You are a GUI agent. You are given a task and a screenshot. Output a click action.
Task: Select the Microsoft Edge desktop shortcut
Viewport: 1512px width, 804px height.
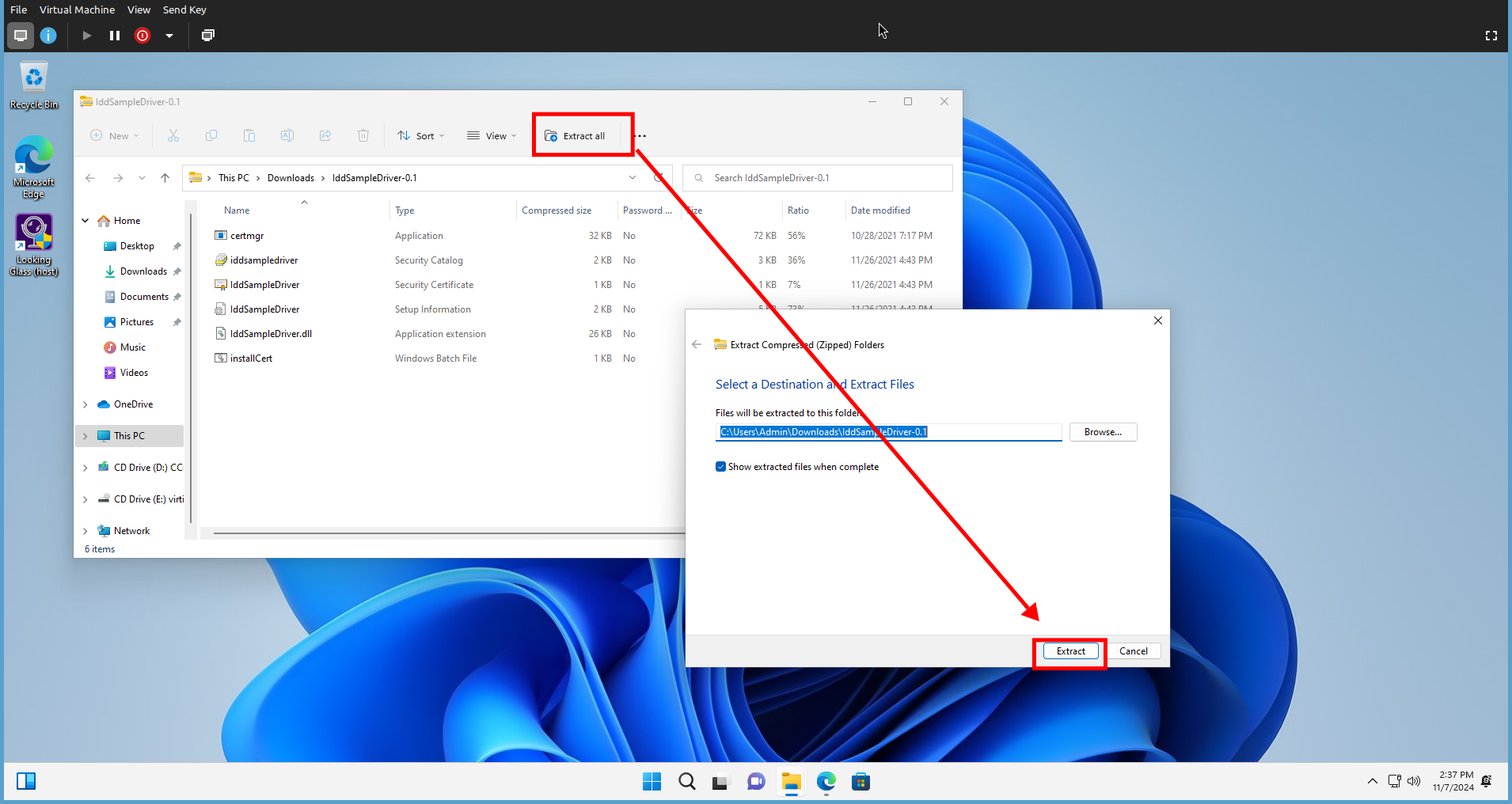[x=34, y=167]
